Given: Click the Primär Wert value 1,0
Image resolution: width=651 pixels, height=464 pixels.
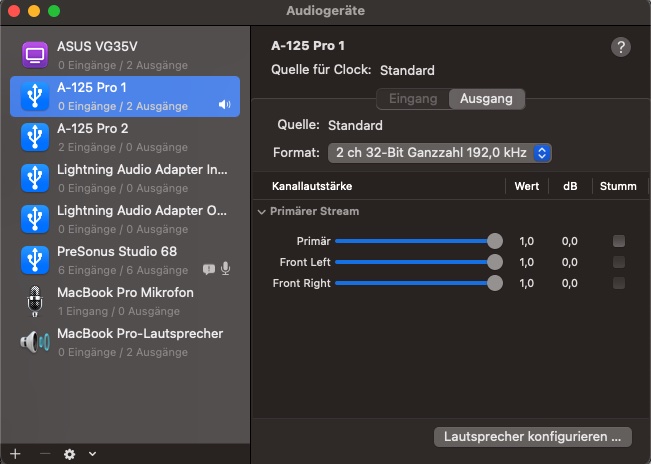Looking at the screenshot, I should coord(526,241).
